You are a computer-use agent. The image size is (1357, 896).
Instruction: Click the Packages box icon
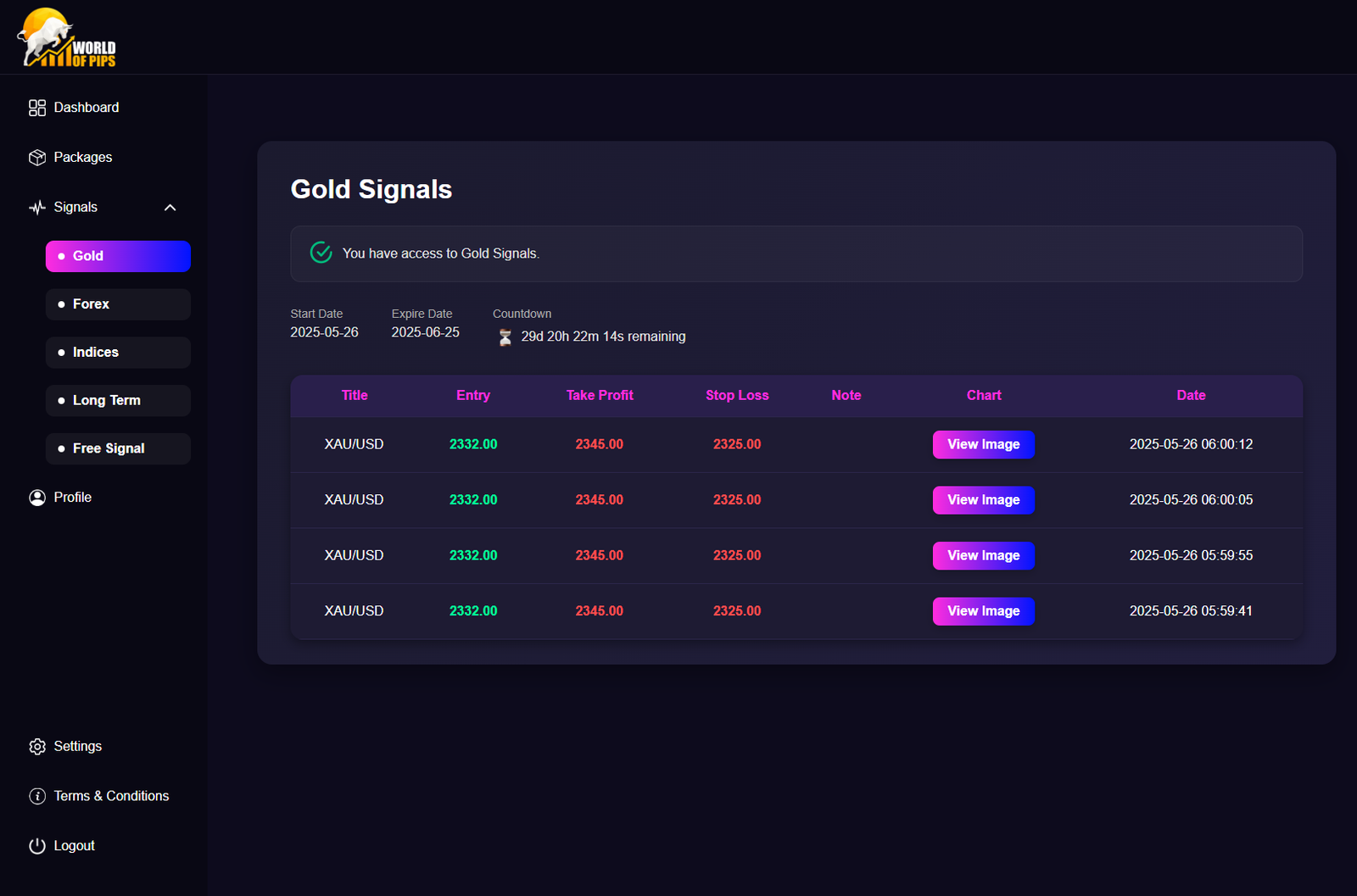[x=37, y=158]
